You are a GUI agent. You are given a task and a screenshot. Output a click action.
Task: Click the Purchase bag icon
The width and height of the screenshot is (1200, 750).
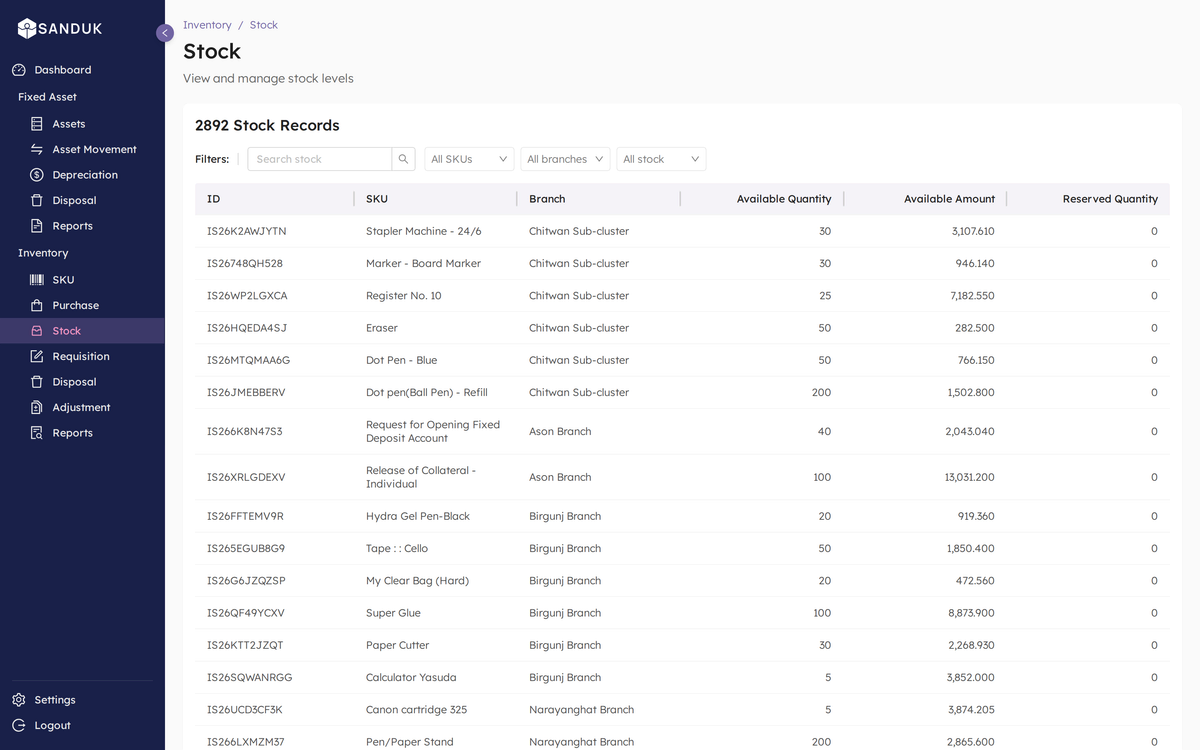(37, 305)
